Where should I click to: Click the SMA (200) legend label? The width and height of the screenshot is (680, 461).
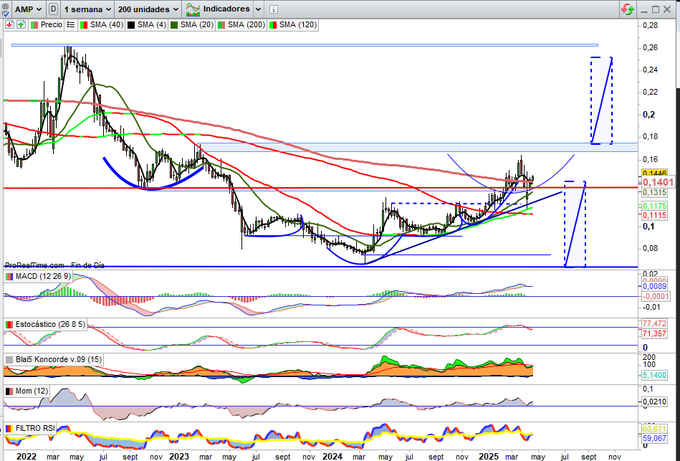click(x=242, y=23)
